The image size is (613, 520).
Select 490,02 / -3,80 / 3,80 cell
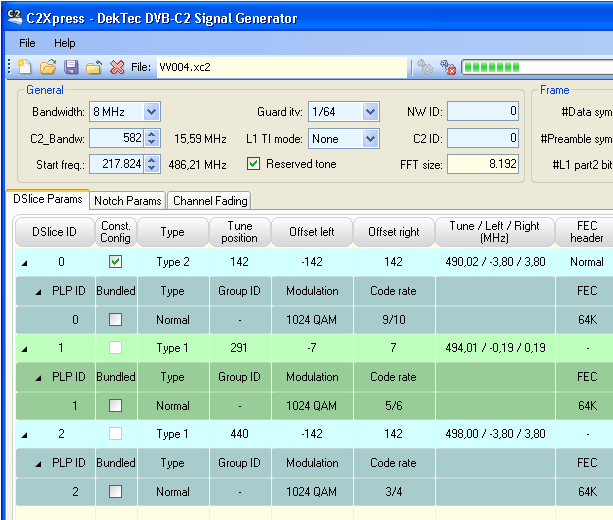click(495, 262)
